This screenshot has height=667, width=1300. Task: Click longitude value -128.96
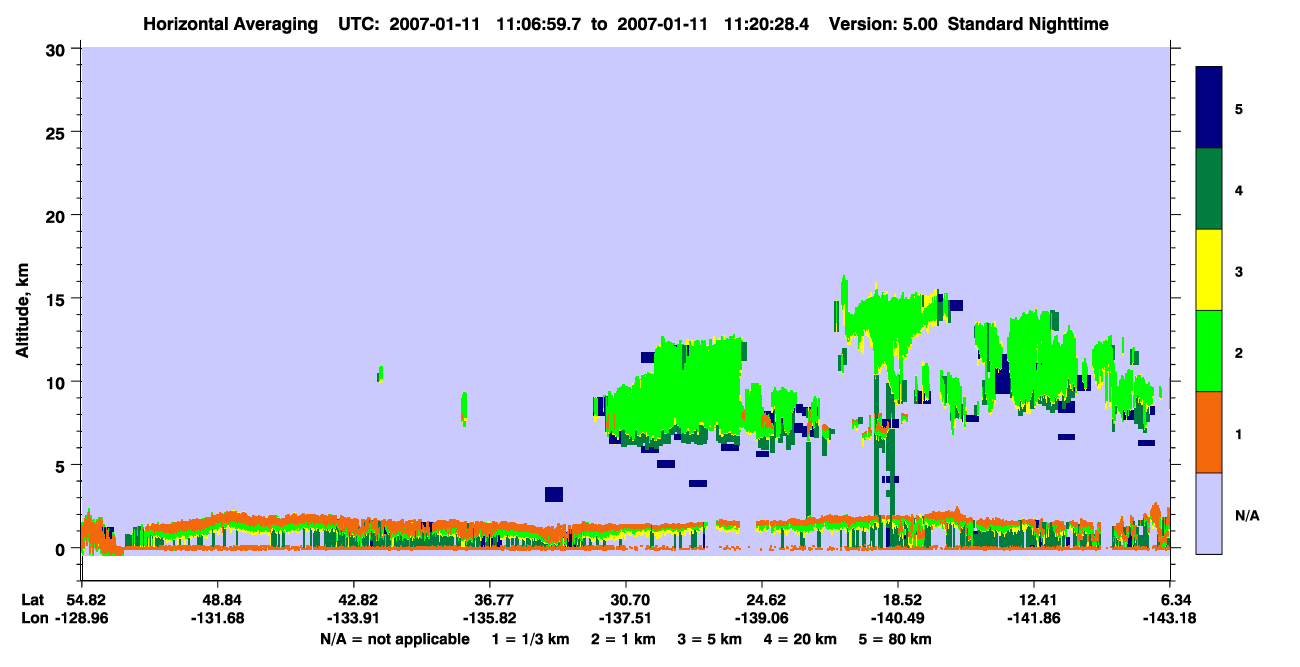80,618
